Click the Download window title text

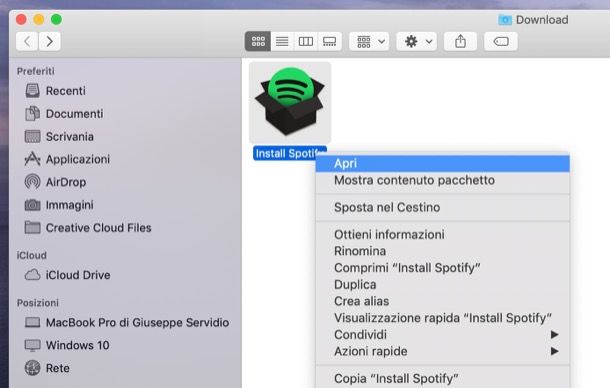pyautogui.click(x=542, y=20)
